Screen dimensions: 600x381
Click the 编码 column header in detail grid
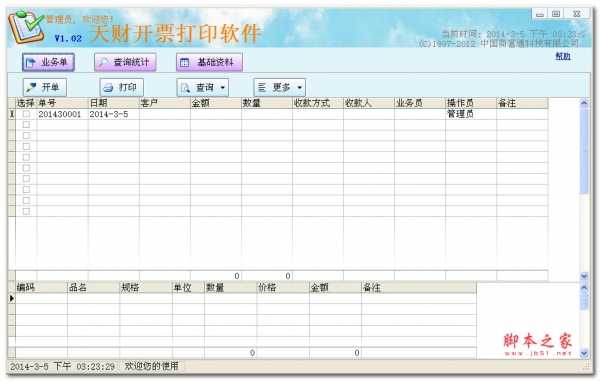point(41,288)
